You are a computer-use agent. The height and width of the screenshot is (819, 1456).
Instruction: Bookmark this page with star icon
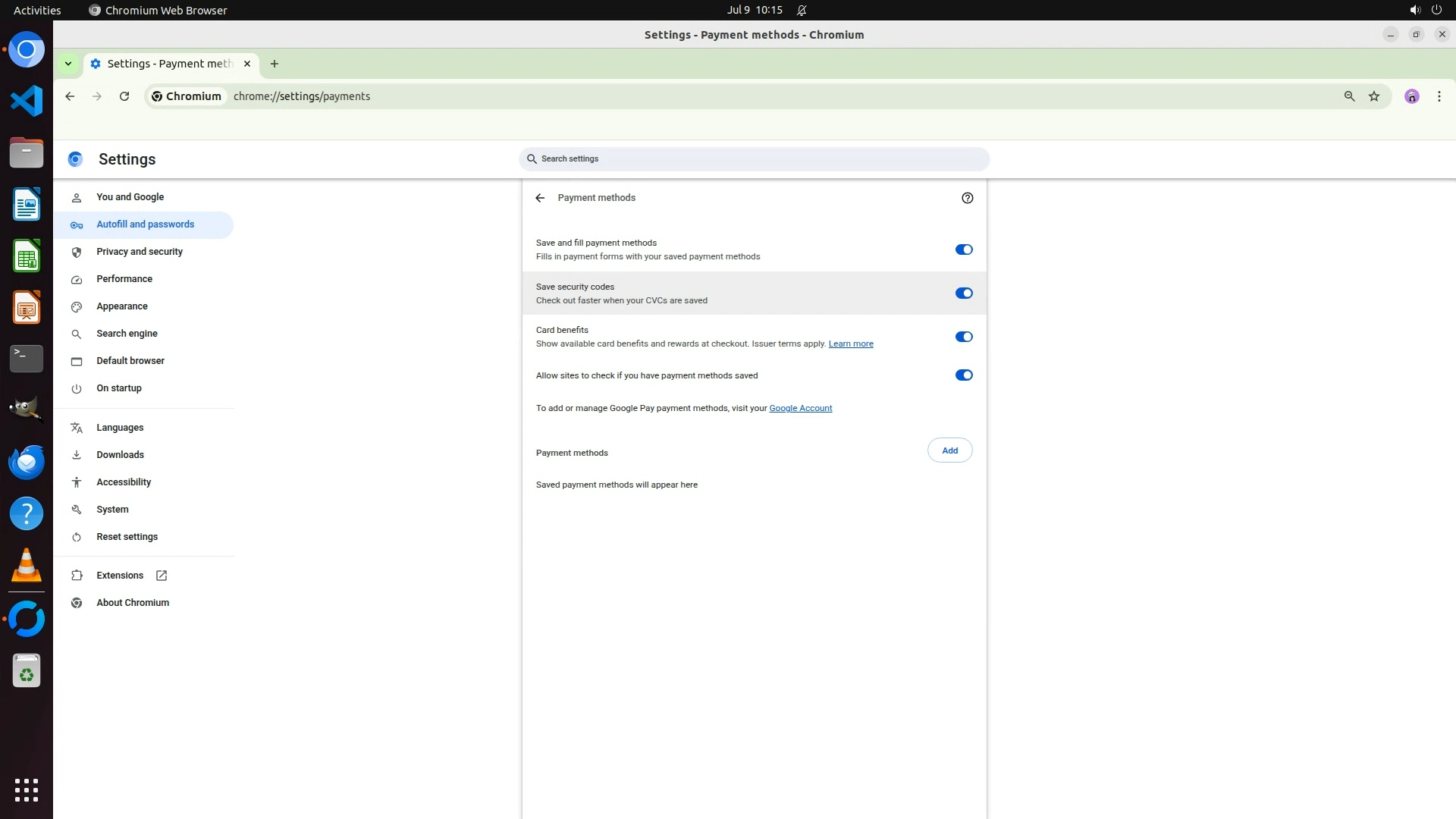[1374, 96]
